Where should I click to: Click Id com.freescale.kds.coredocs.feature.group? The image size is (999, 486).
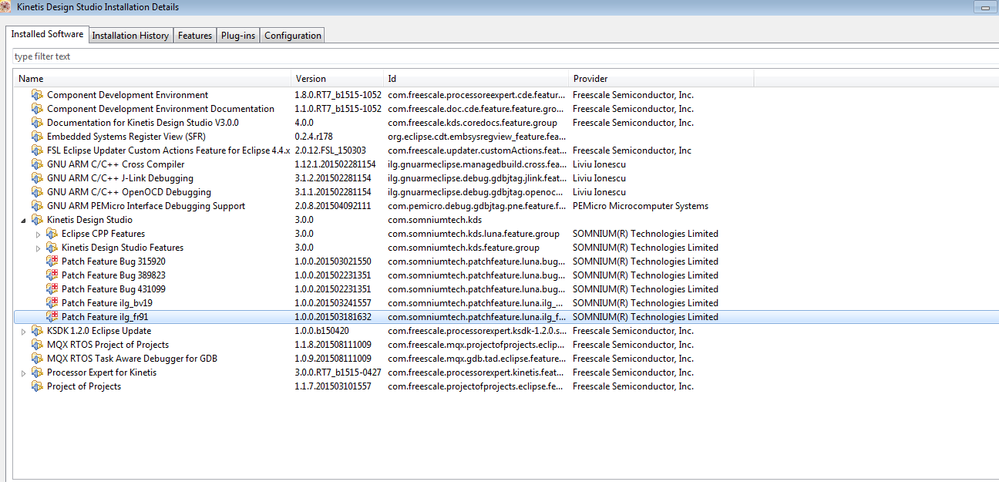[473, 123]
